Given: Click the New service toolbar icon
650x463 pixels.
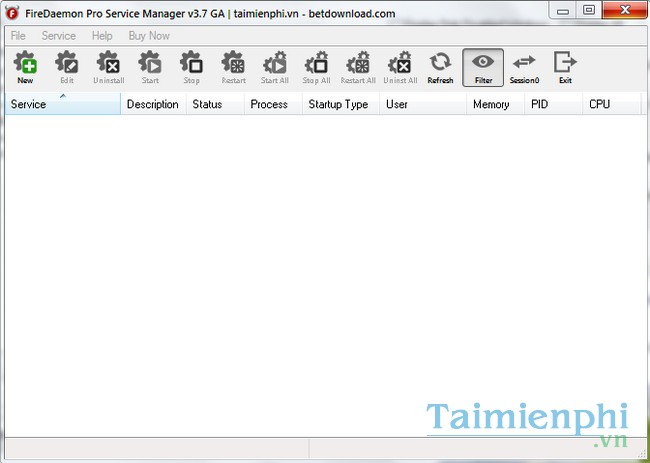Looking at the screenshot, I should (x=25, y=67).
